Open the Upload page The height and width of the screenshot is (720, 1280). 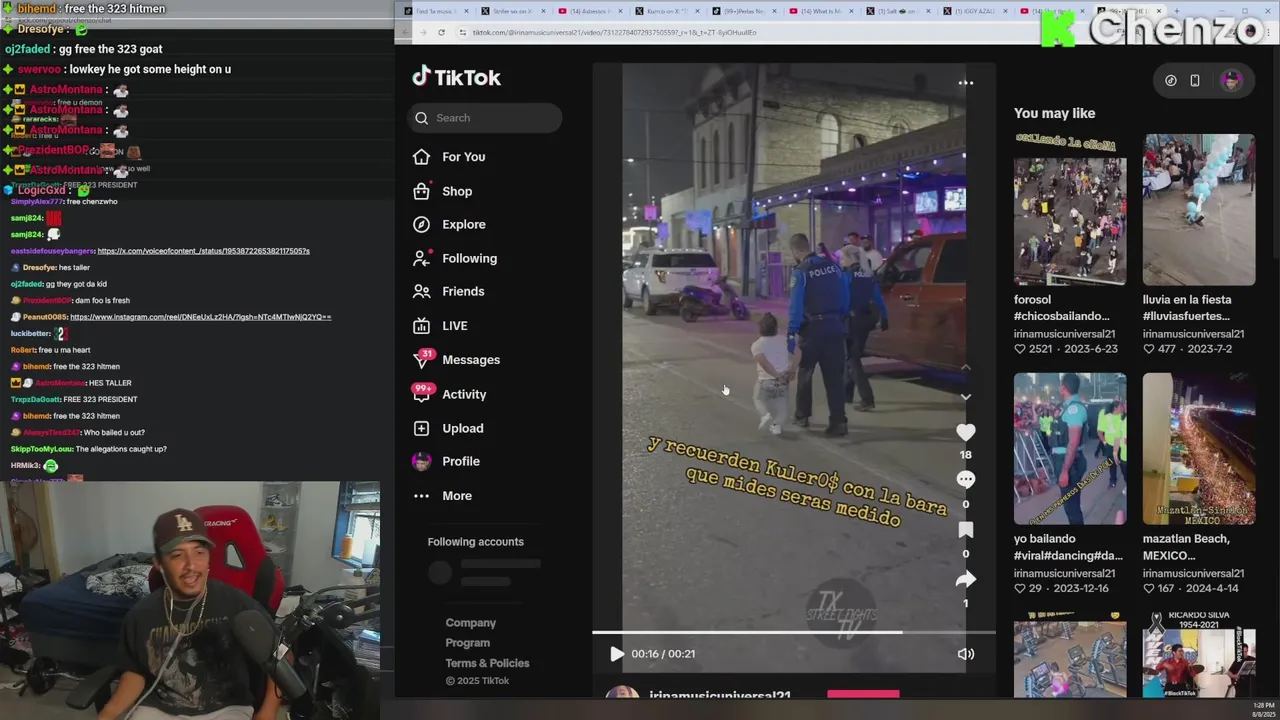(x=462, y=428)
